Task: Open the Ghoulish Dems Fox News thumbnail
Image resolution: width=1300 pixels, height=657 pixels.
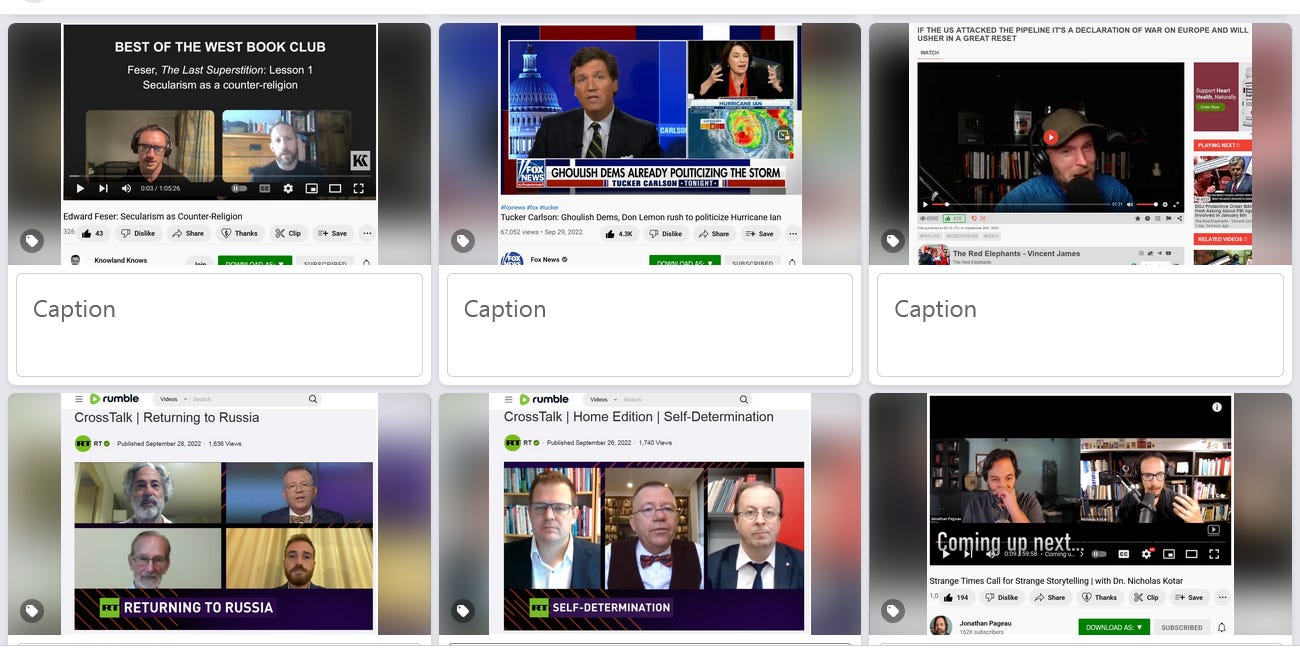Action: coord(650,144)
